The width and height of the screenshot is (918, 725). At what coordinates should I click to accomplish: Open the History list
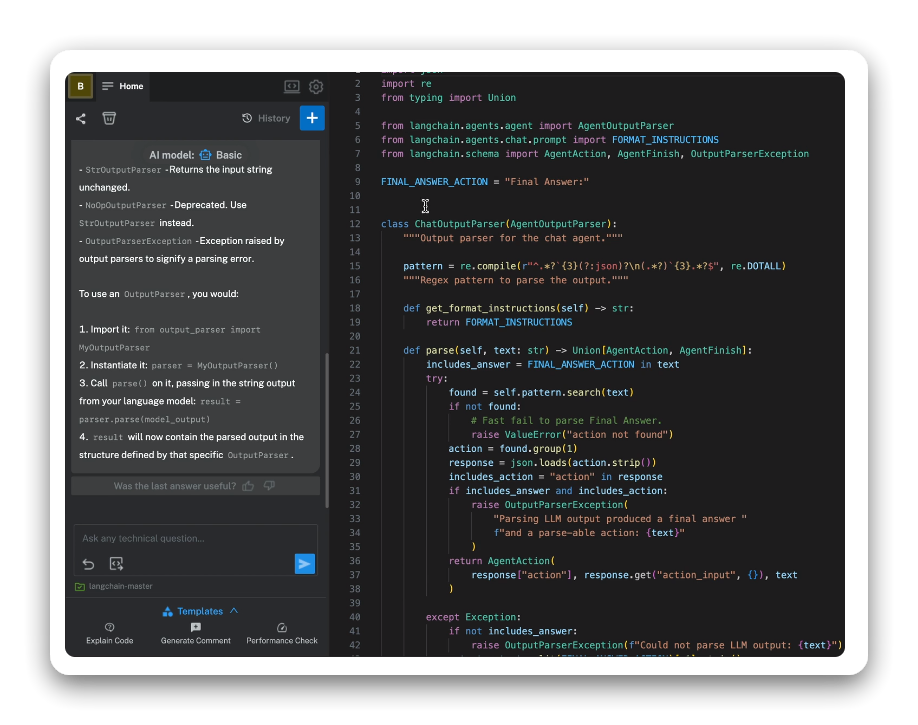[x=266, y=118]
